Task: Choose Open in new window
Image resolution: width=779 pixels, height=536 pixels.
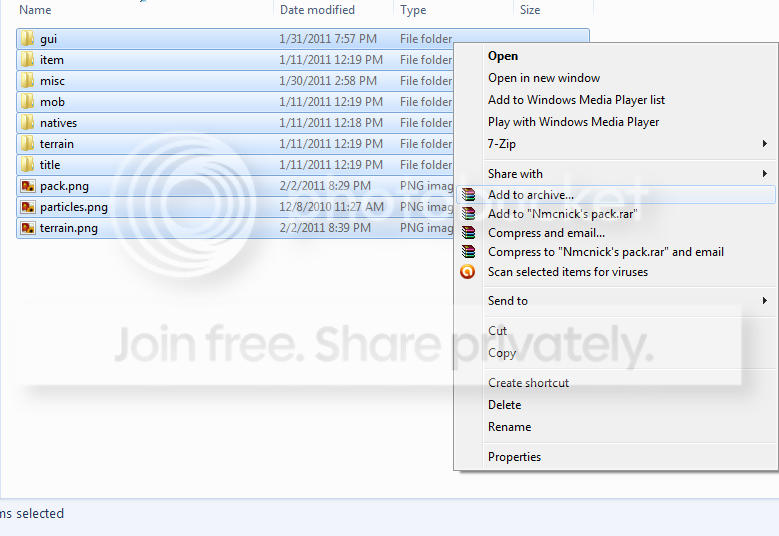Action: [544, 78]
